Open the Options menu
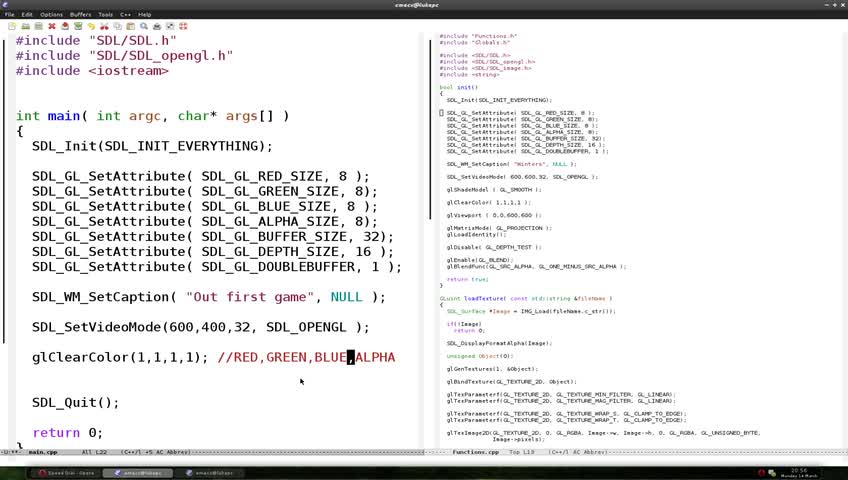Screen dimensions: 848x480 (x=51, y=15)
